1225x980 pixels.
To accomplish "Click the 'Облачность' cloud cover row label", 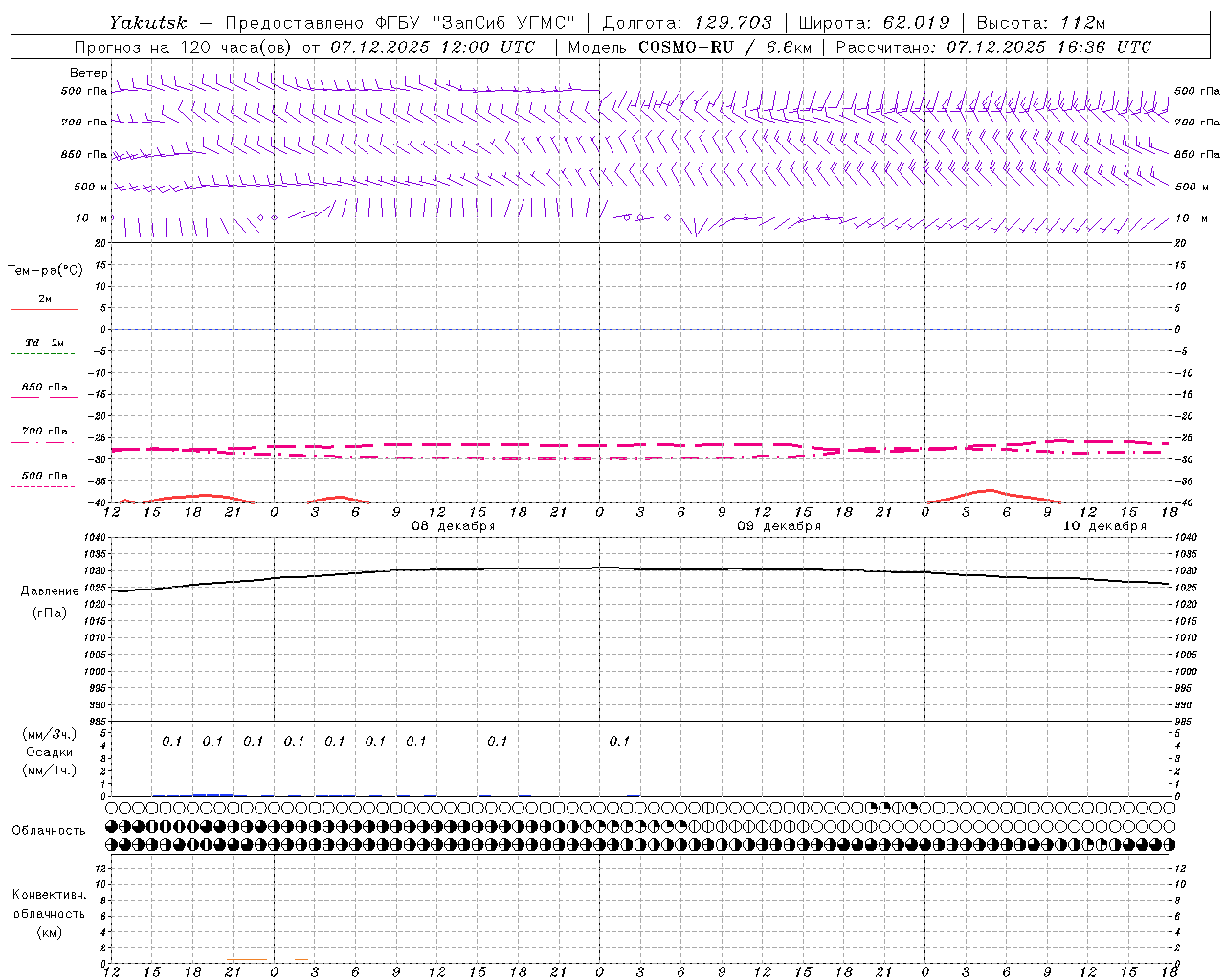I will [x=49, y=831].
